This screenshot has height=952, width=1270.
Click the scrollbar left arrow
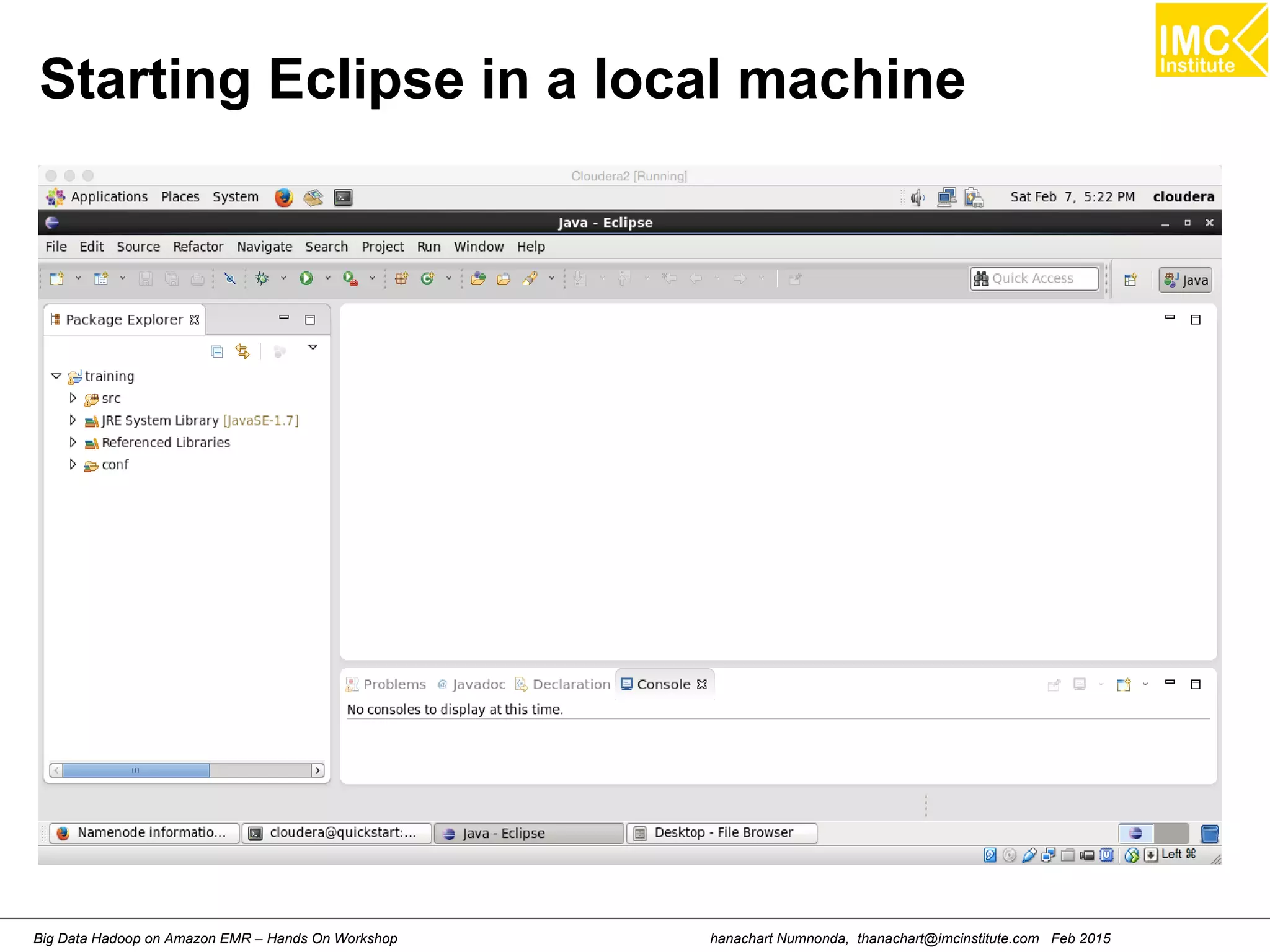pos(56,770)
